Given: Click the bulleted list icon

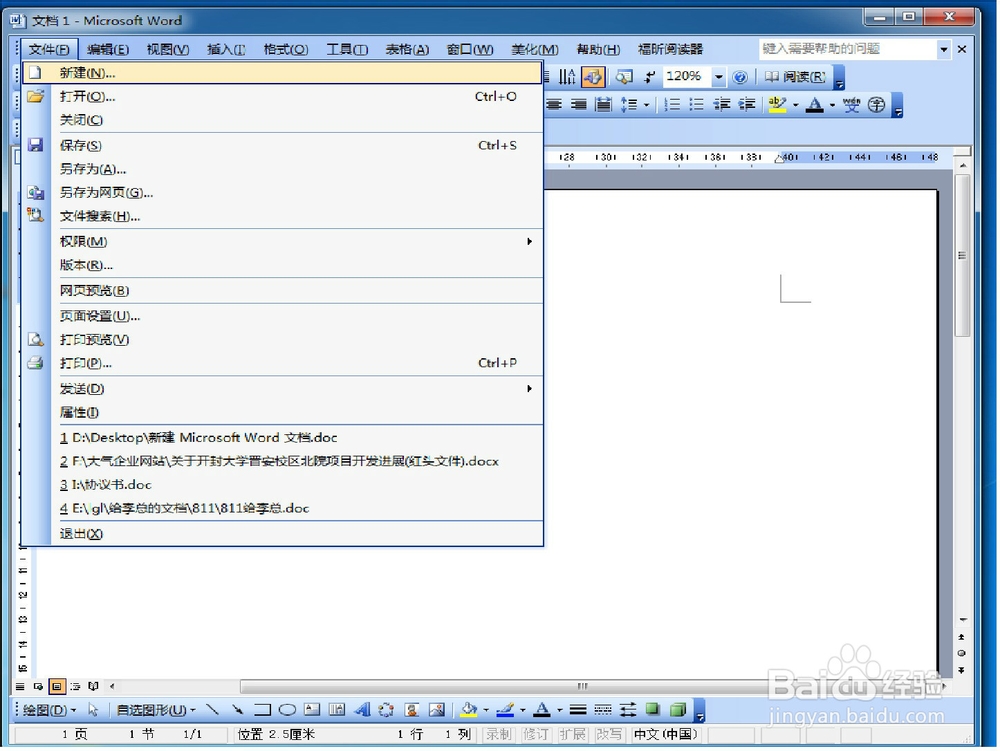Looking at the screenshot, I should 696,104.
